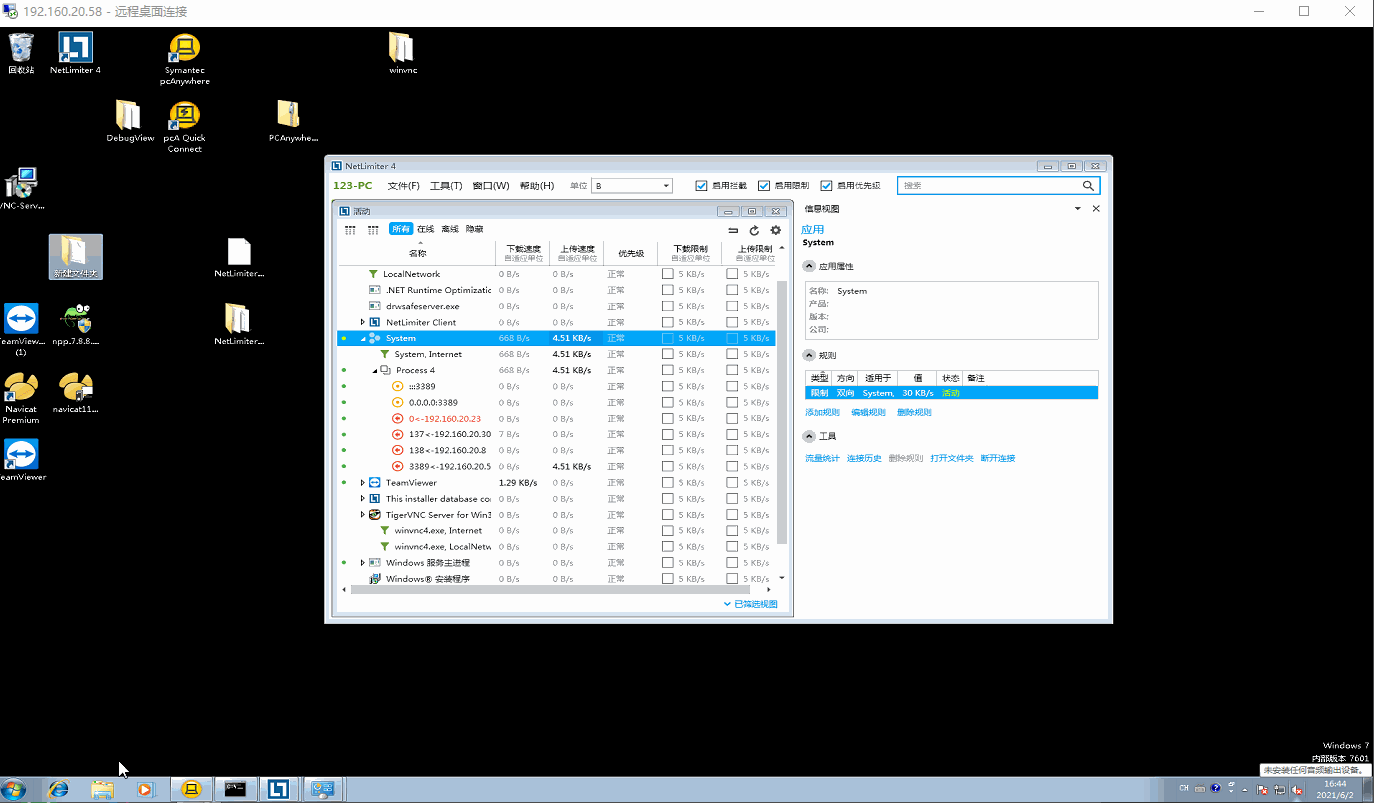This screenshot has height=803, width=1374.
Task: Open the 帮助(H) menu
Action: coord(537,186)
